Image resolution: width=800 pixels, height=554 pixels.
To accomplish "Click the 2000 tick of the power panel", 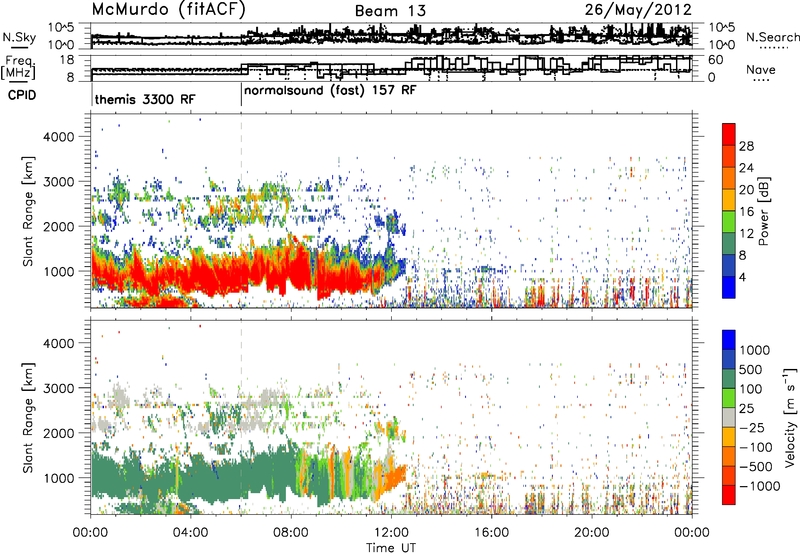I will (58, 226).
